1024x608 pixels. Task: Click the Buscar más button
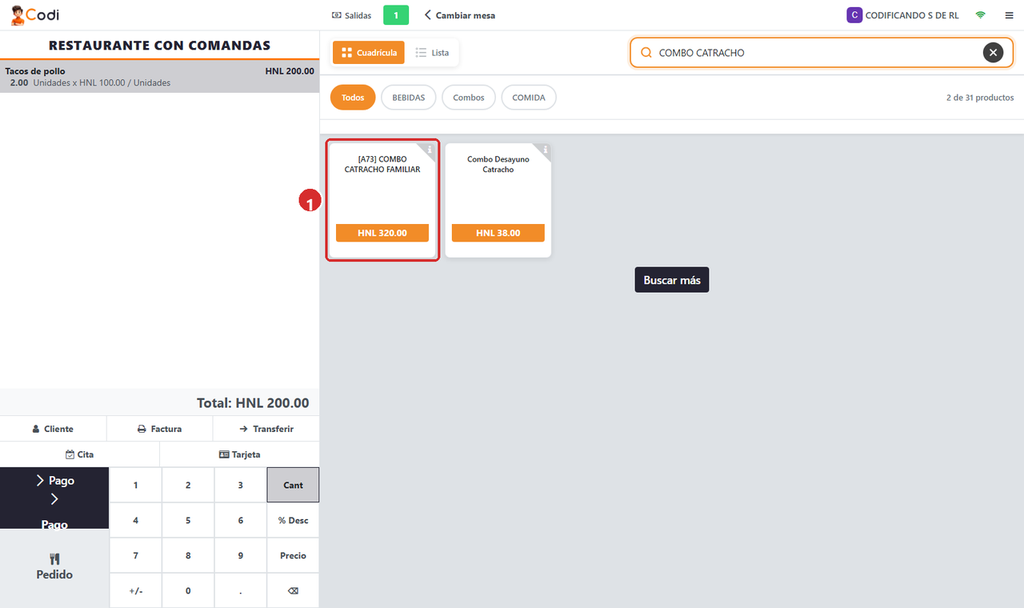pos(671,280)
